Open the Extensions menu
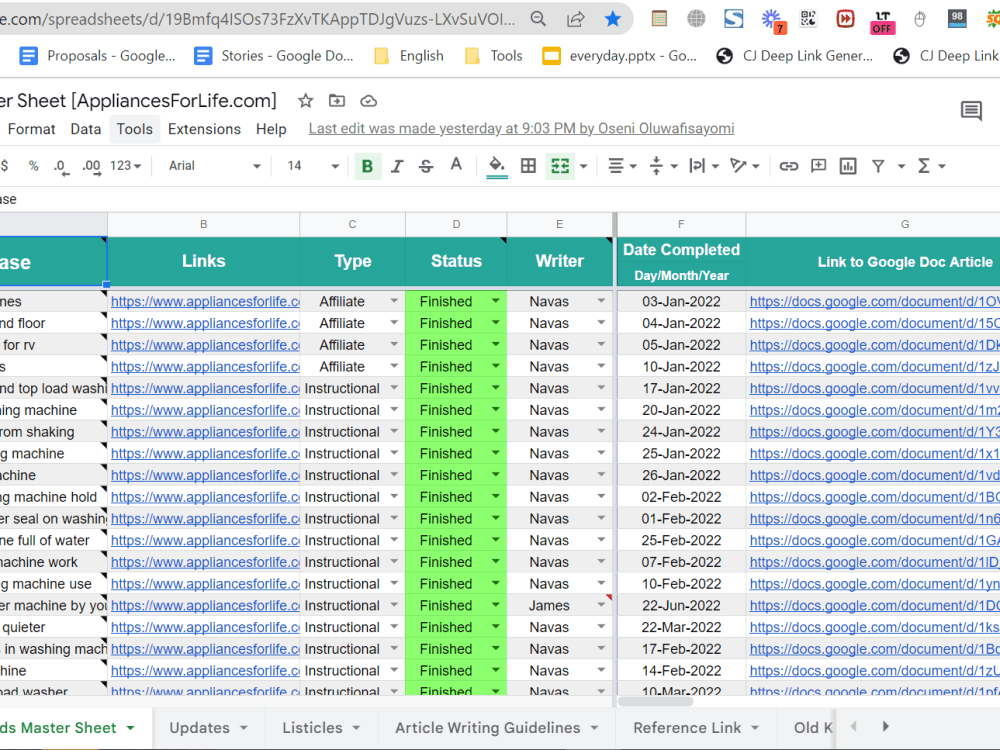The height and width of the screenshot is (750, 1000). click(x=204, y=129)
